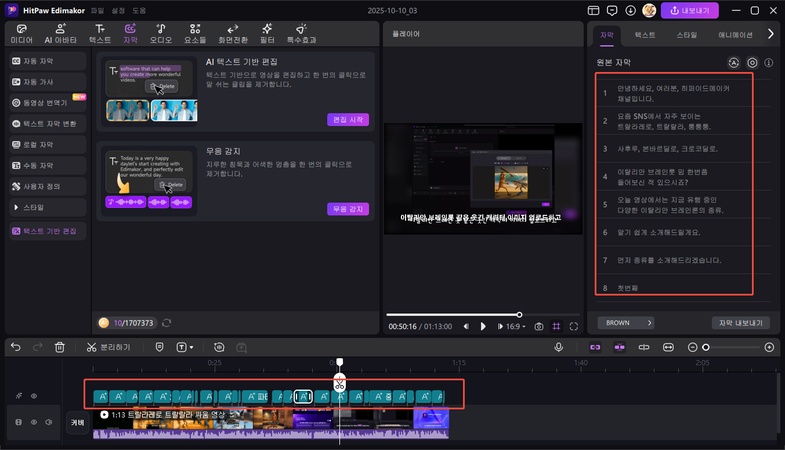This screenshot has height=450, width=785.
Task: Open the 설정 menu in title bar
Action: click(118, 10)
